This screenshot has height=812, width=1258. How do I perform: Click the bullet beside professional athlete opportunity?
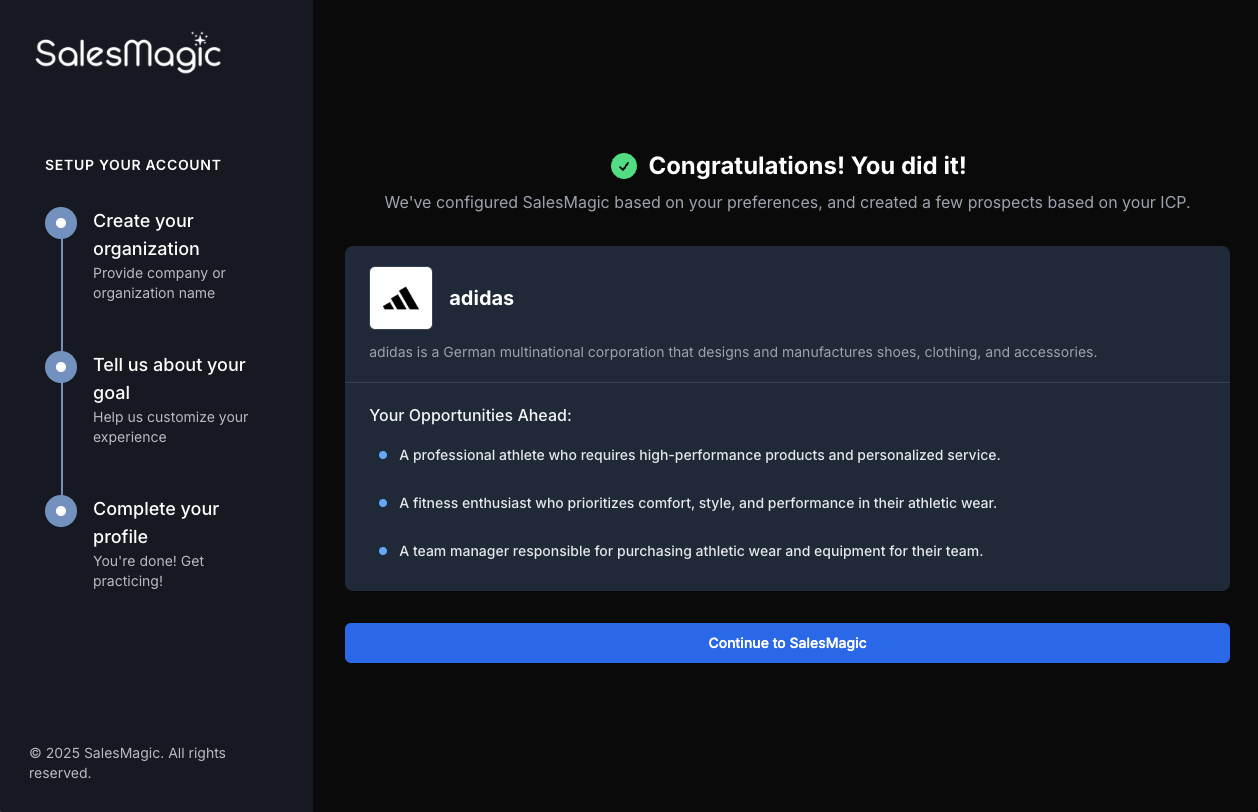point(383,455)
